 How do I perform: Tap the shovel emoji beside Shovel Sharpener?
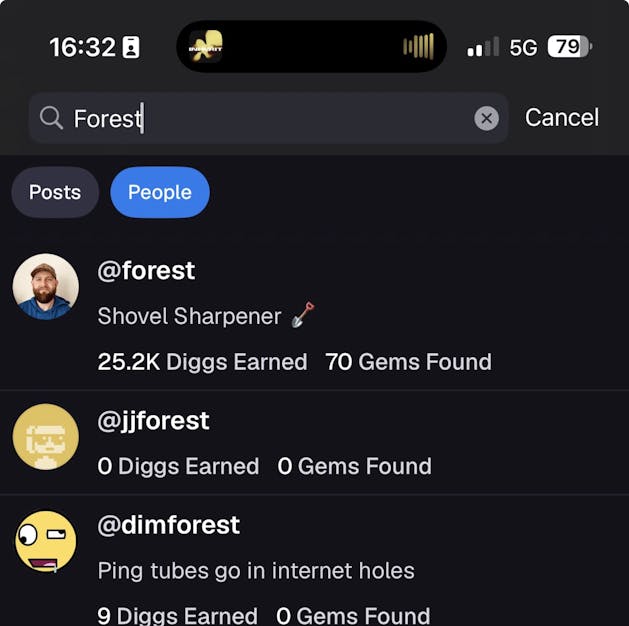[x=303, y=316]
